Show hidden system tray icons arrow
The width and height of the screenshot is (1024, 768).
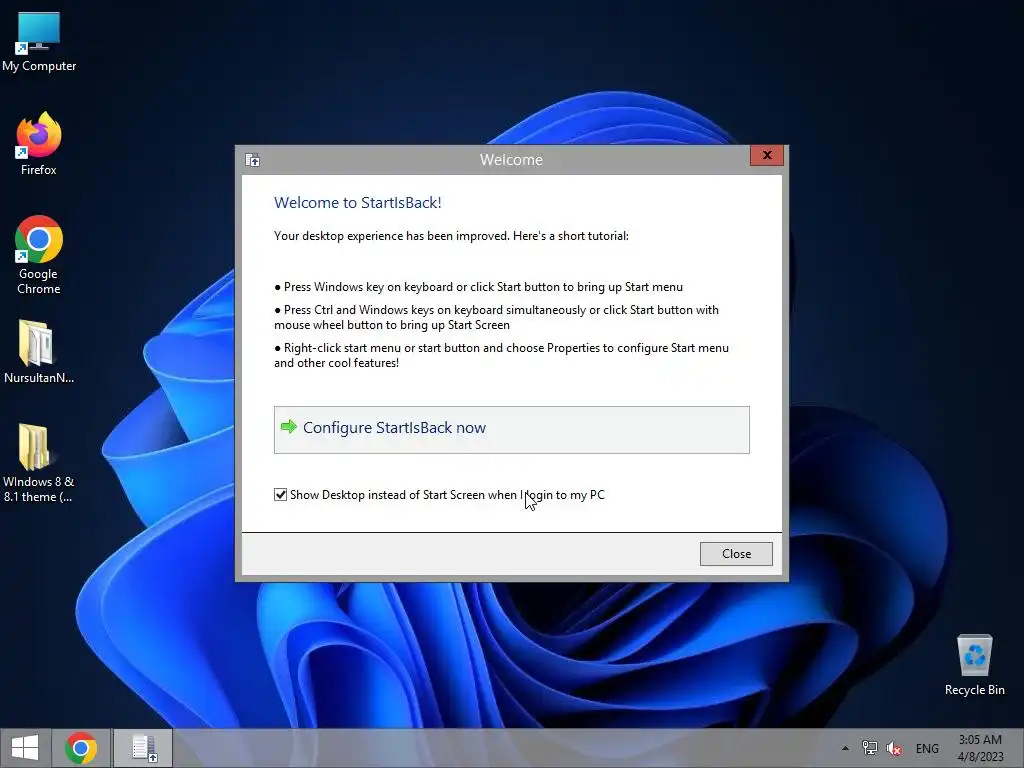point(845,748)
